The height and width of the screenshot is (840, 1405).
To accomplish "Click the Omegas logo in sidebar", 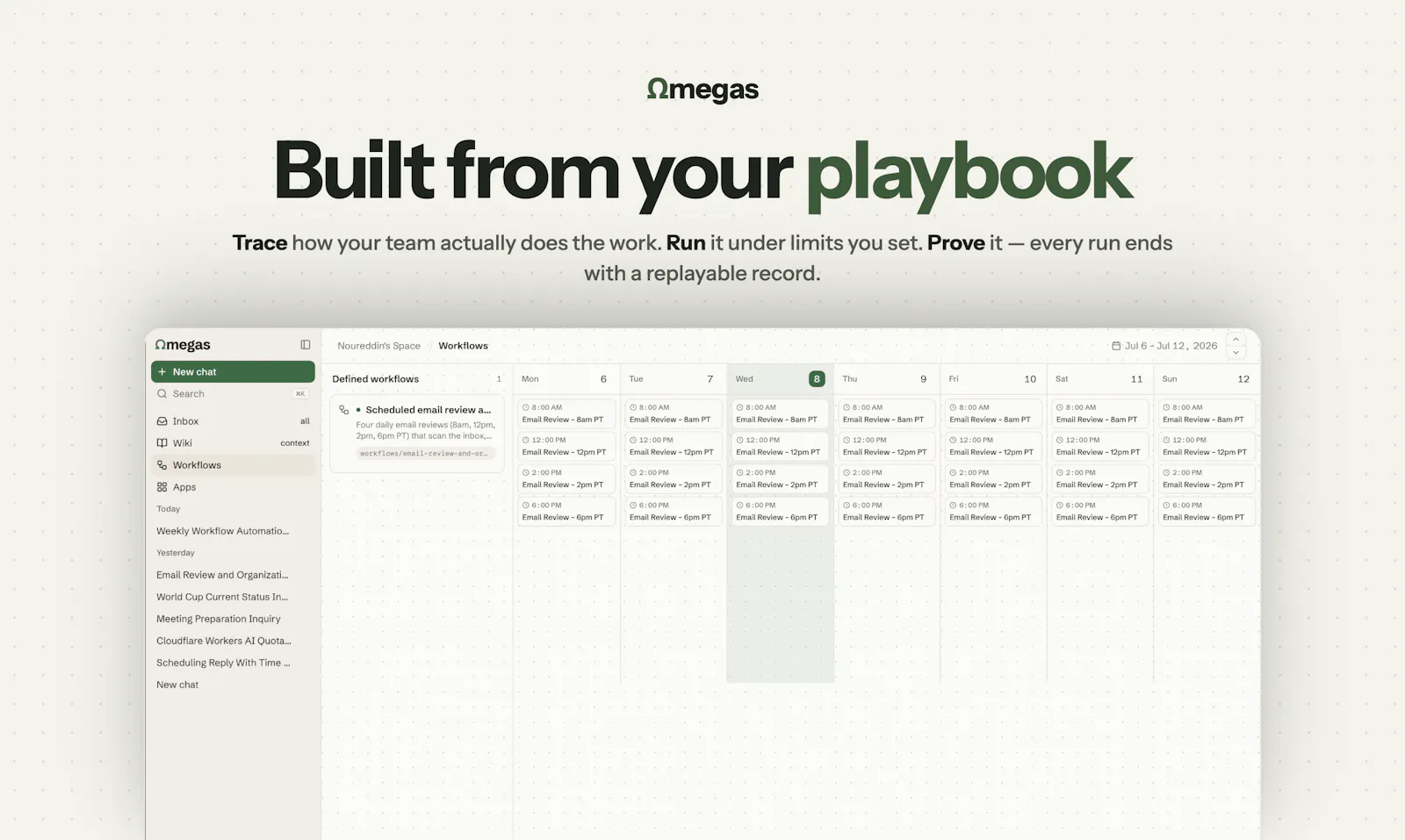I will (183, 345).
